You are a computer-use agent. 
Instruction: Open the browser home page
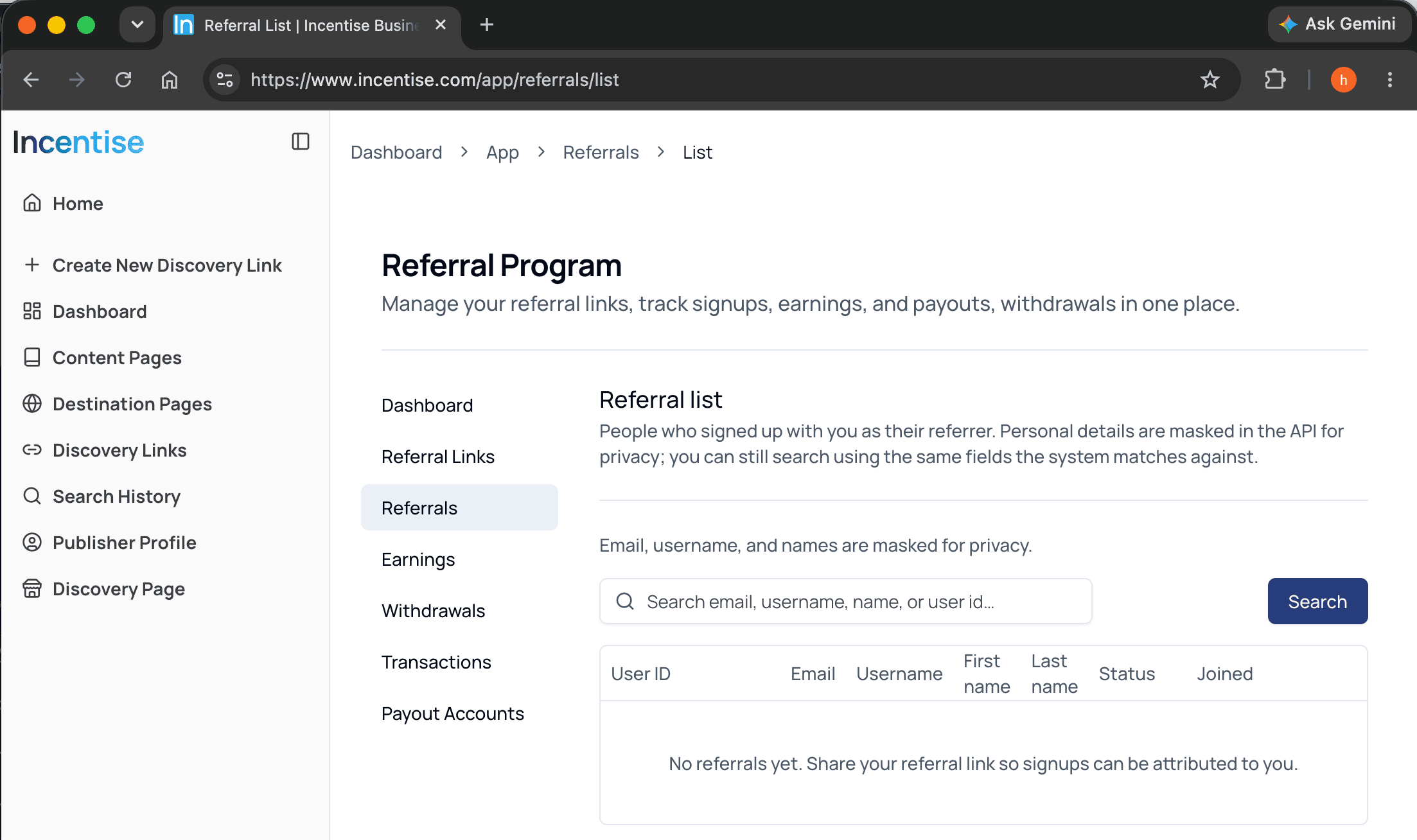tap(170, 80)
